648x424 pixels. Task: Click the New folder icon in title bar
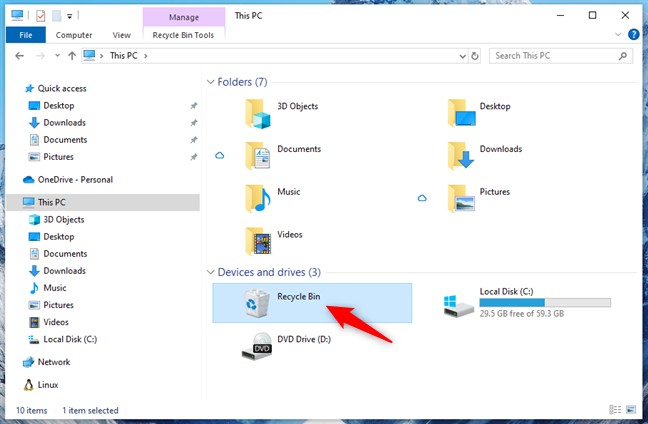pyautogui.click(x=57, y=16)
